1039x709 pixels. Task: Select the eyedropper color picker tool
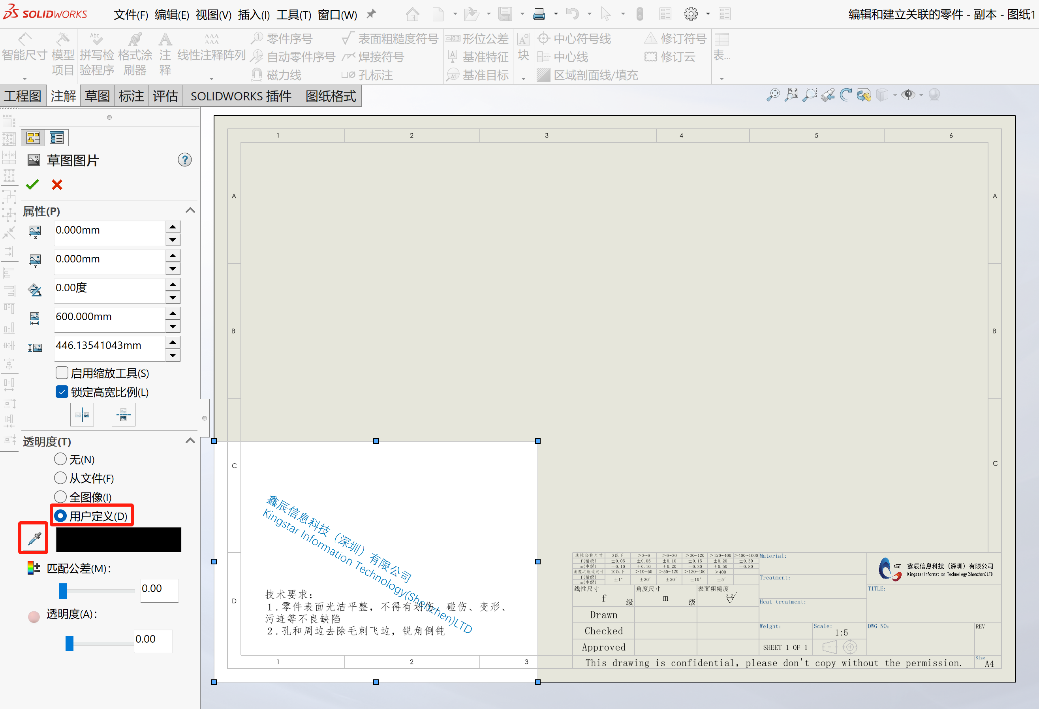(x=33, y=538)
